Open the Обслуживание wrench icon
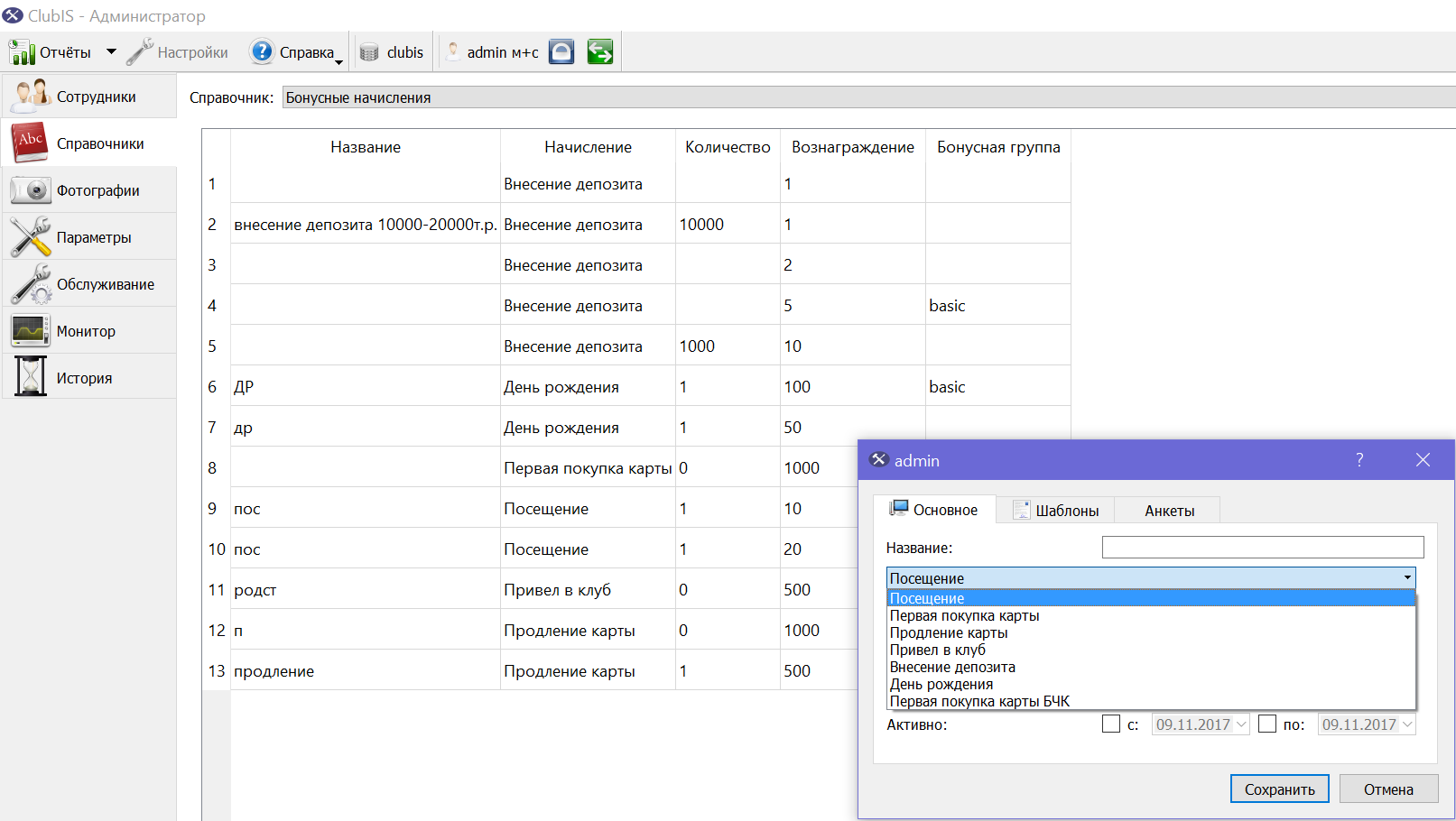1456x821 pixels. pyautogui.click(x=31, y=284)
